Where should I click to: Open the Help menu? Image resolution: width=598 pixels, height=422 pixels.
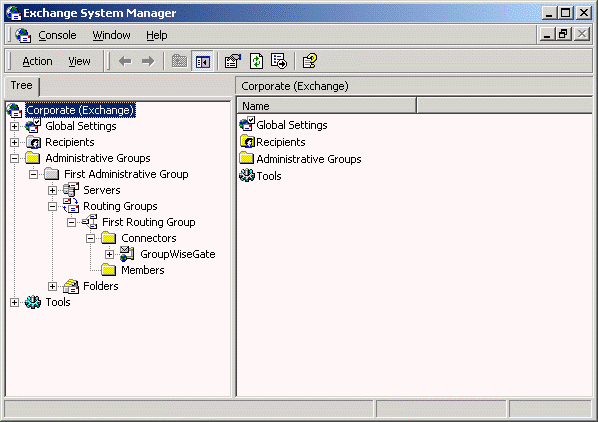[x=157, y=35]
